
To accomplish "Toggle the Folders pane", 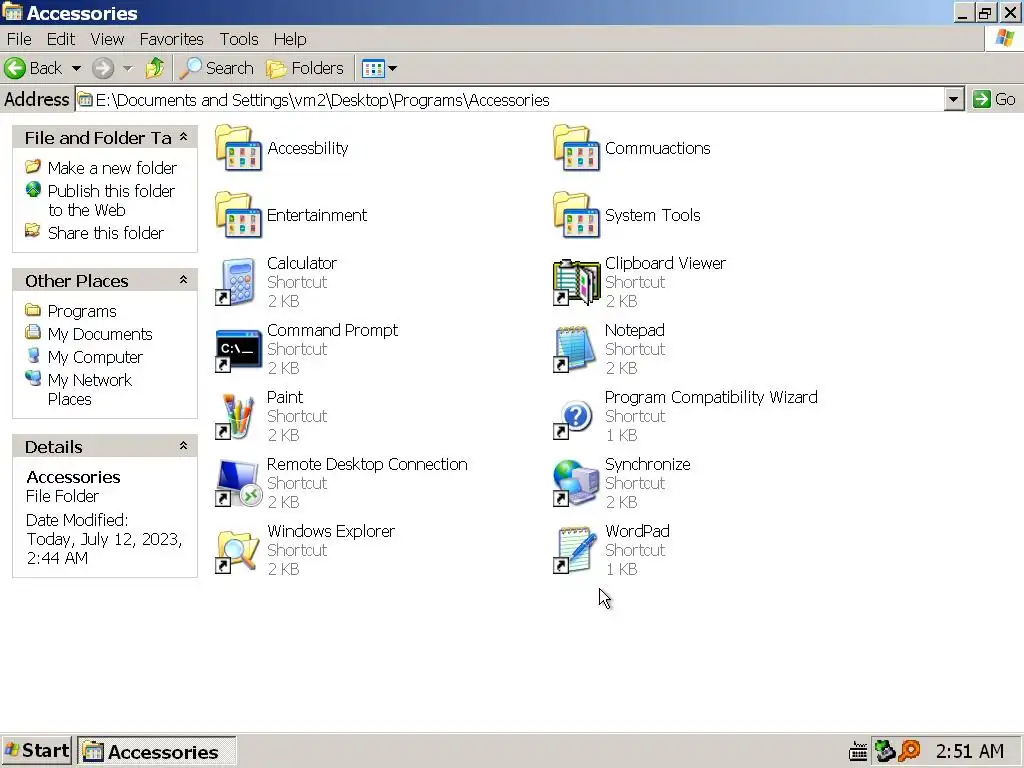I will pyautogui.click(x=304, y=68).
